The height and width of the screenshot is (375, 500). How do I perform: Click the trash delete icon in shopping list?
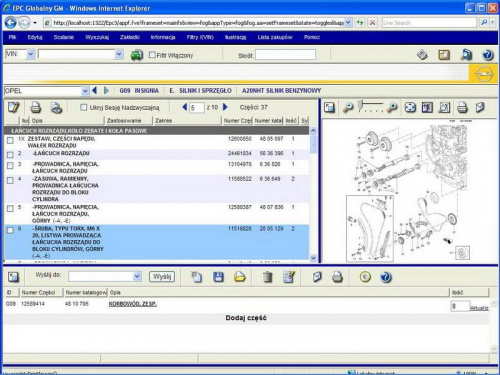(x=268, y=277)
